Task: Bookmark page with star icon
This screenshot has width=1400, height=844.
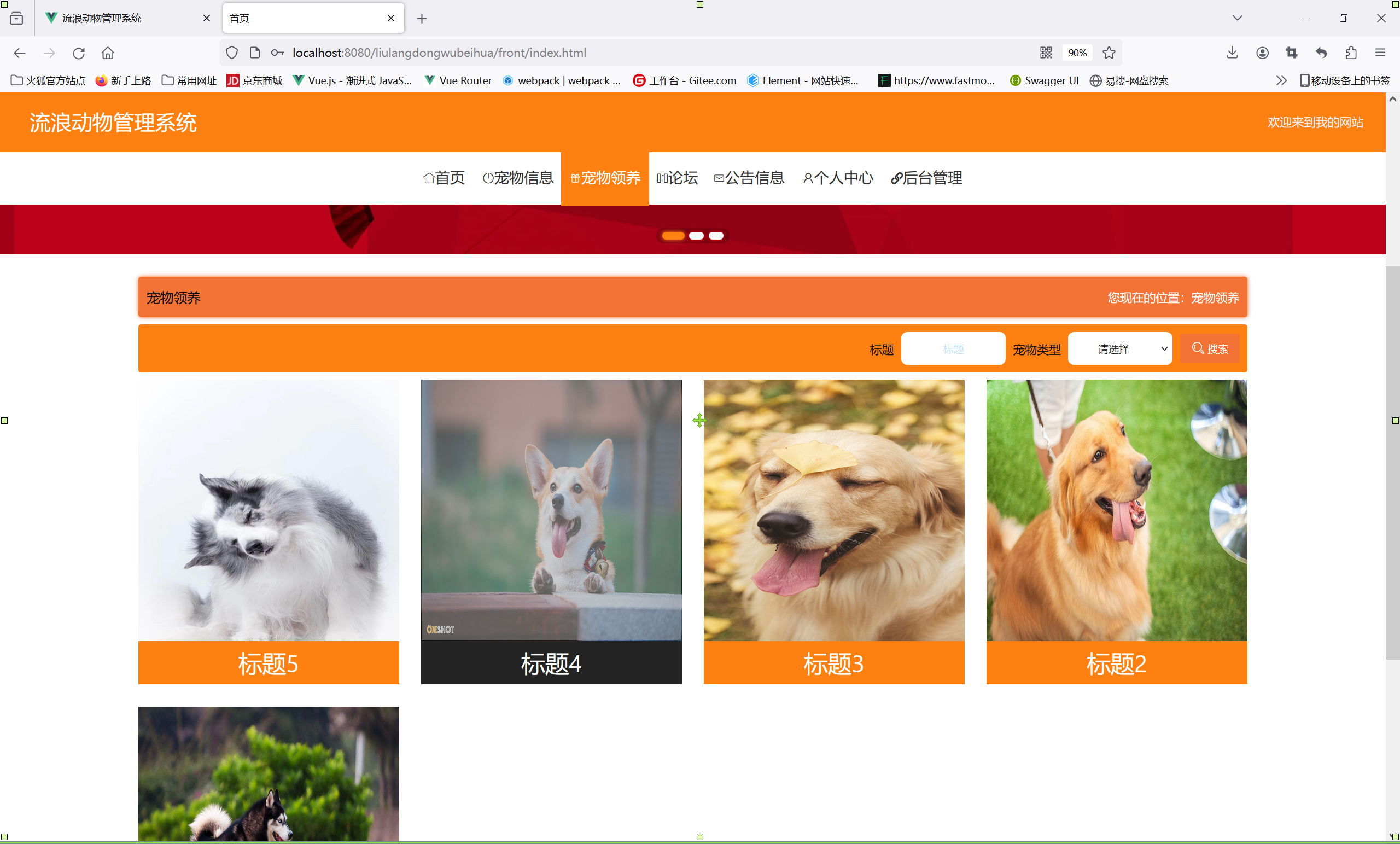Action: pyautogui.click(x=1109, y=53)
